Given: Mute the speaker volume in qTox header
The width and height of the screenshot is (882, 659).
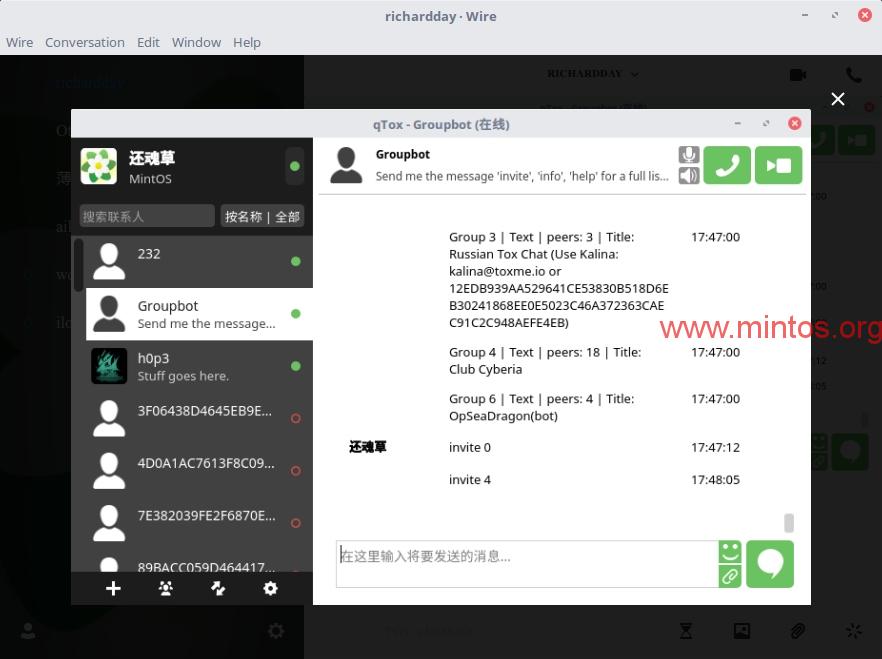Looking at the screenshot, I should pyautogui.click(x=688, y=175).
